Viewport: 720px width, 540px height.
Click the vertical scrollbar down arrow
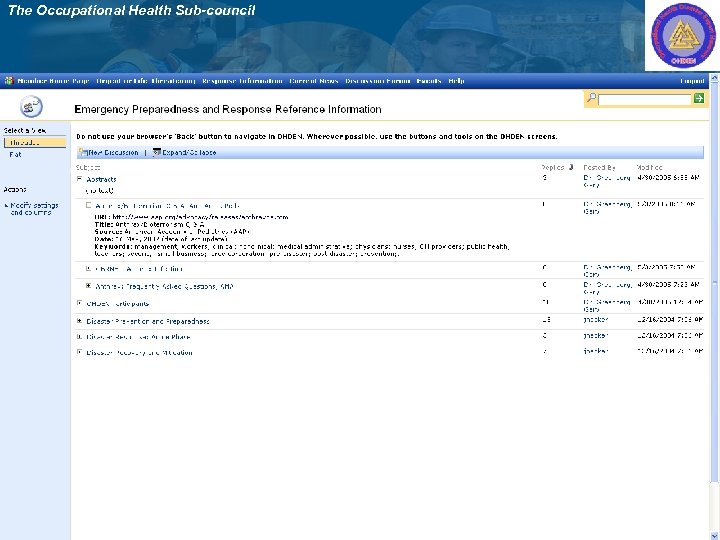[x=714, y=535]
